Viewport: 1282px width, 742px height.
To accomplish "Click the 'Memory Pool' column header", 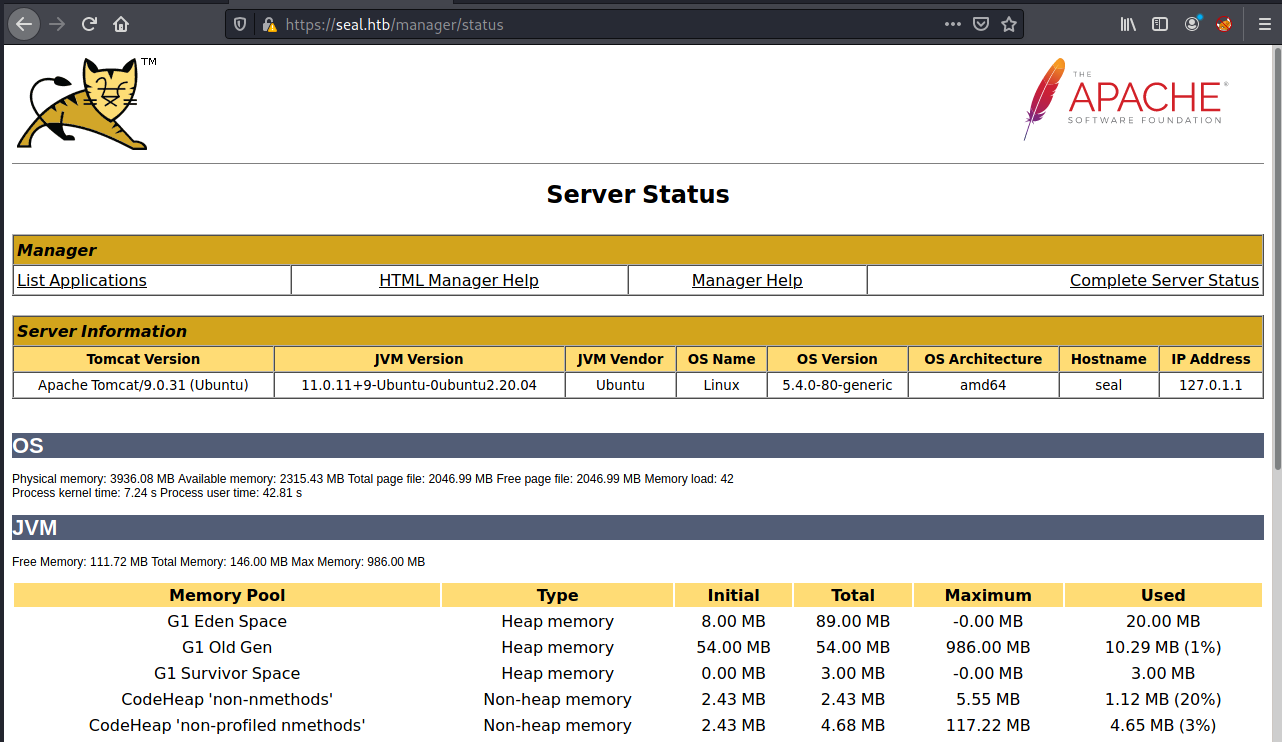I will (227, 595).
